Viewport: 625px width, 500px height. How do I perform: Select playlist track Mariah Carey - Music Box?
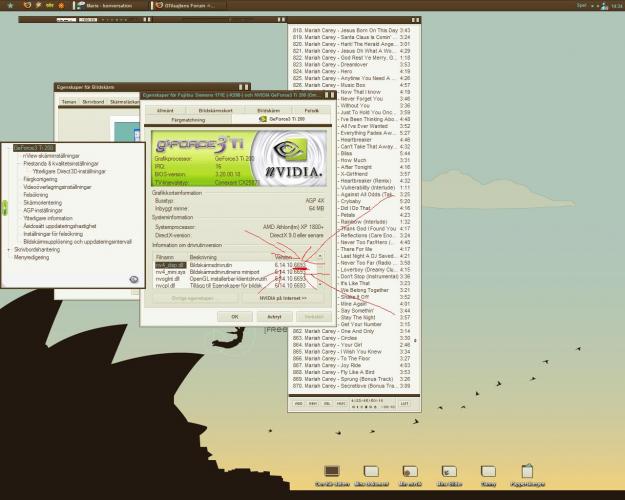(351, 85)
